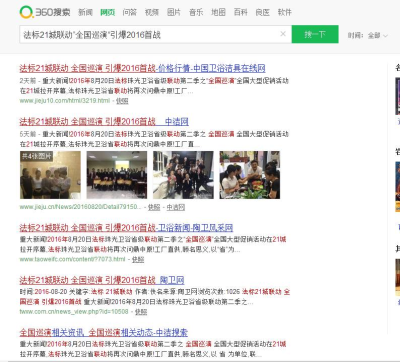Open the 软件 tab

pyautogui.click(x=285, y=12)
